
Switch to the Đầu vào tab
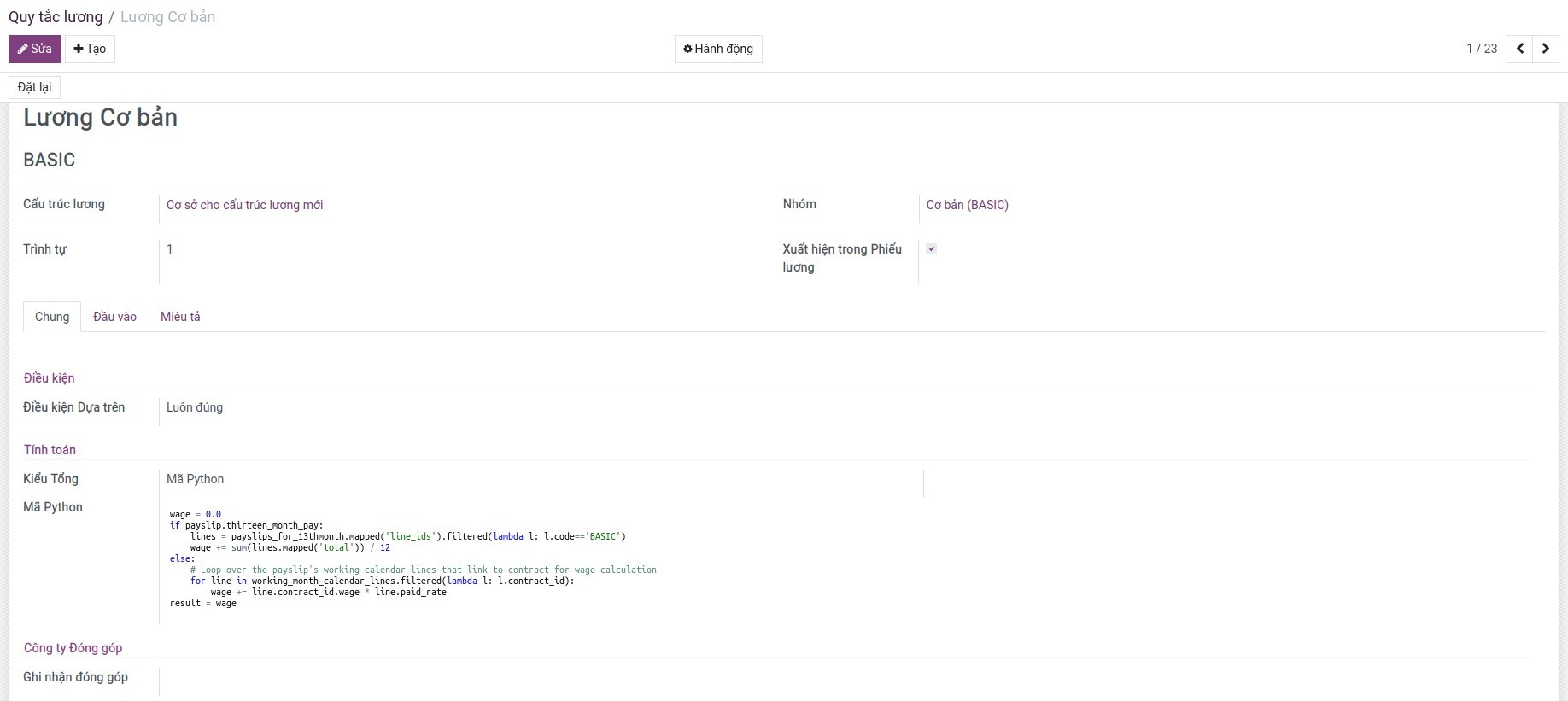[x=114, y=317]
